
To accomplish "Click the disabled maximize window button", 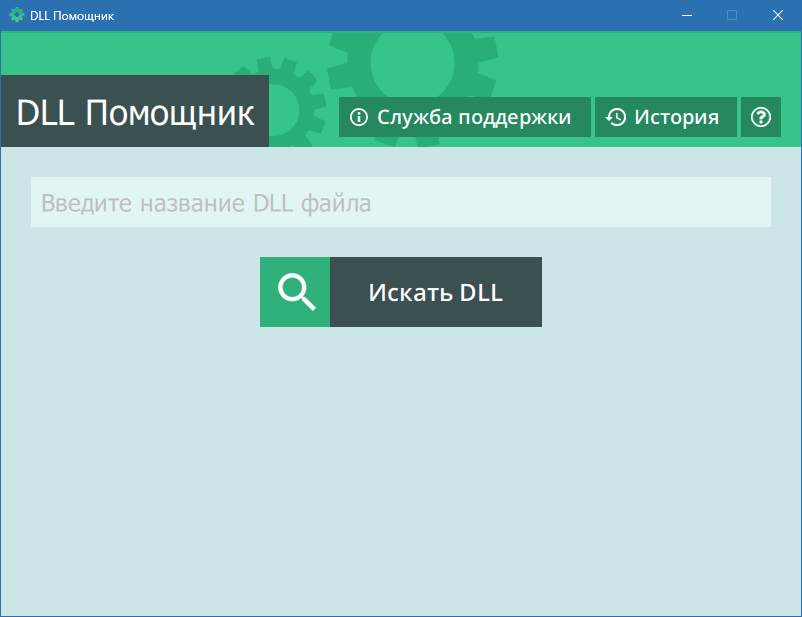I will 732,15.
